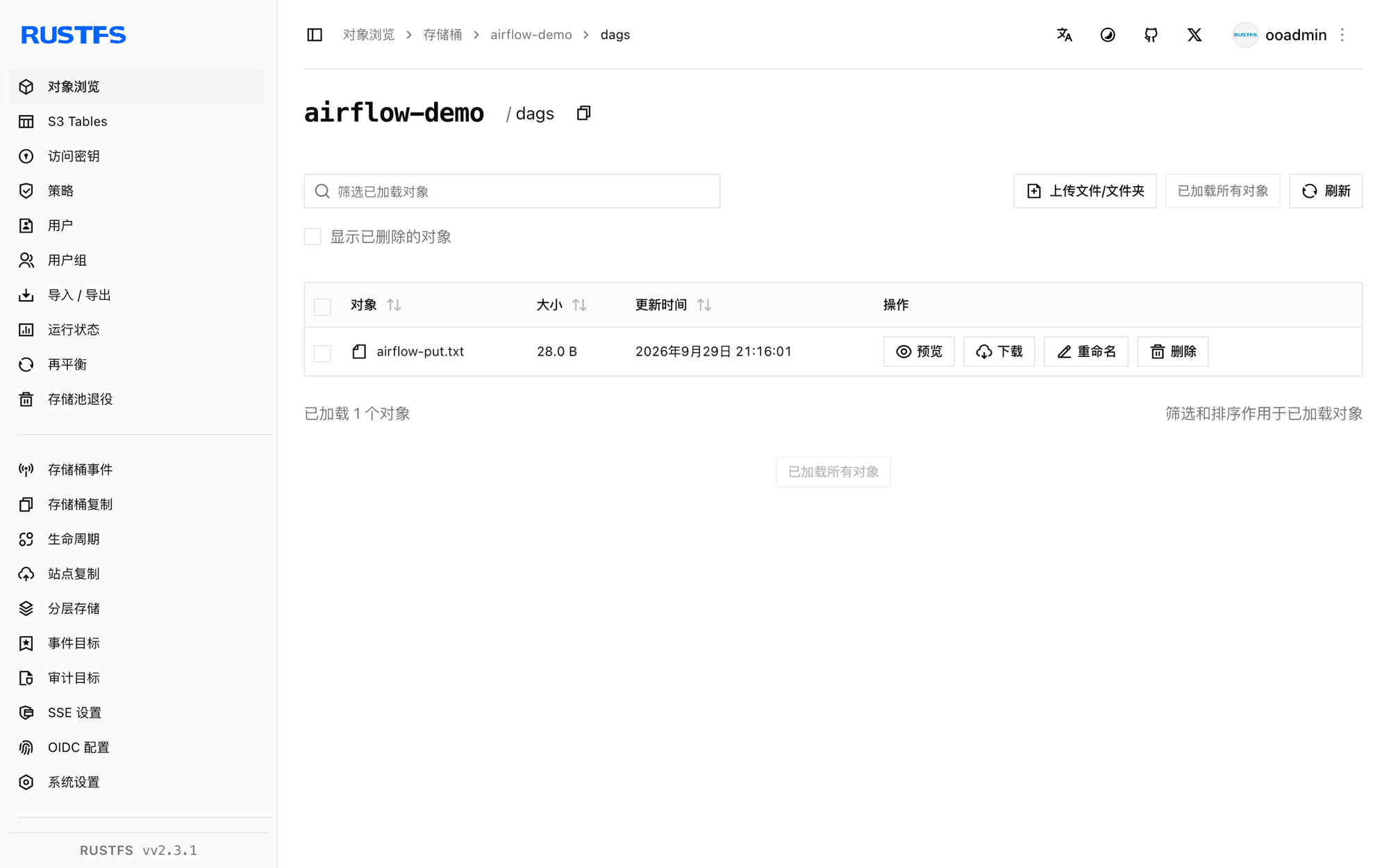Viewport: 1389px width, 868px height.
Task: Check the airflow-put.txt row checkbox
Action: pyautogui.click(x=322, y=353)
